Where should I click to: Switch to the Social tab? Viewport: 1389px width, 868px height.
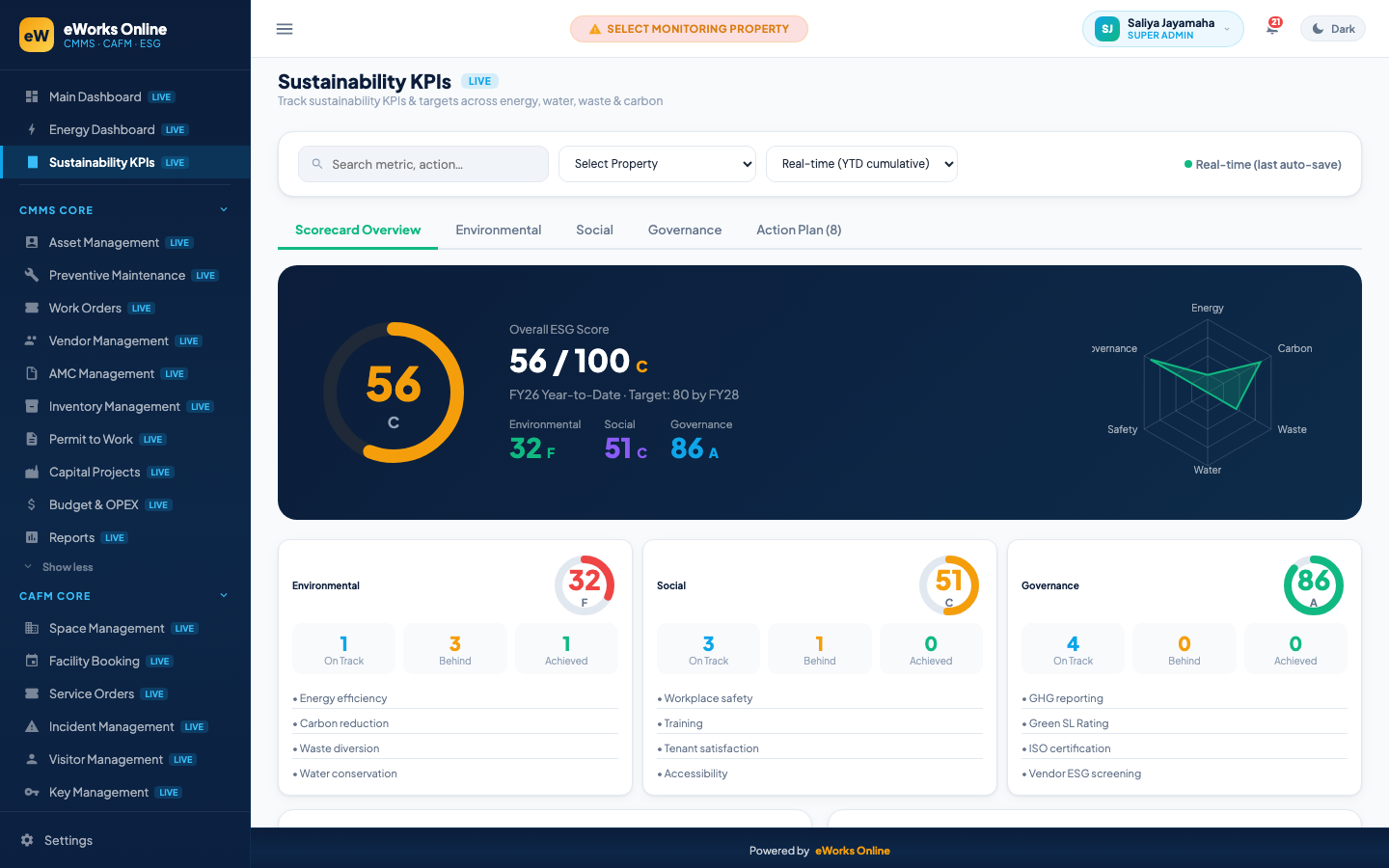[594, 230]
